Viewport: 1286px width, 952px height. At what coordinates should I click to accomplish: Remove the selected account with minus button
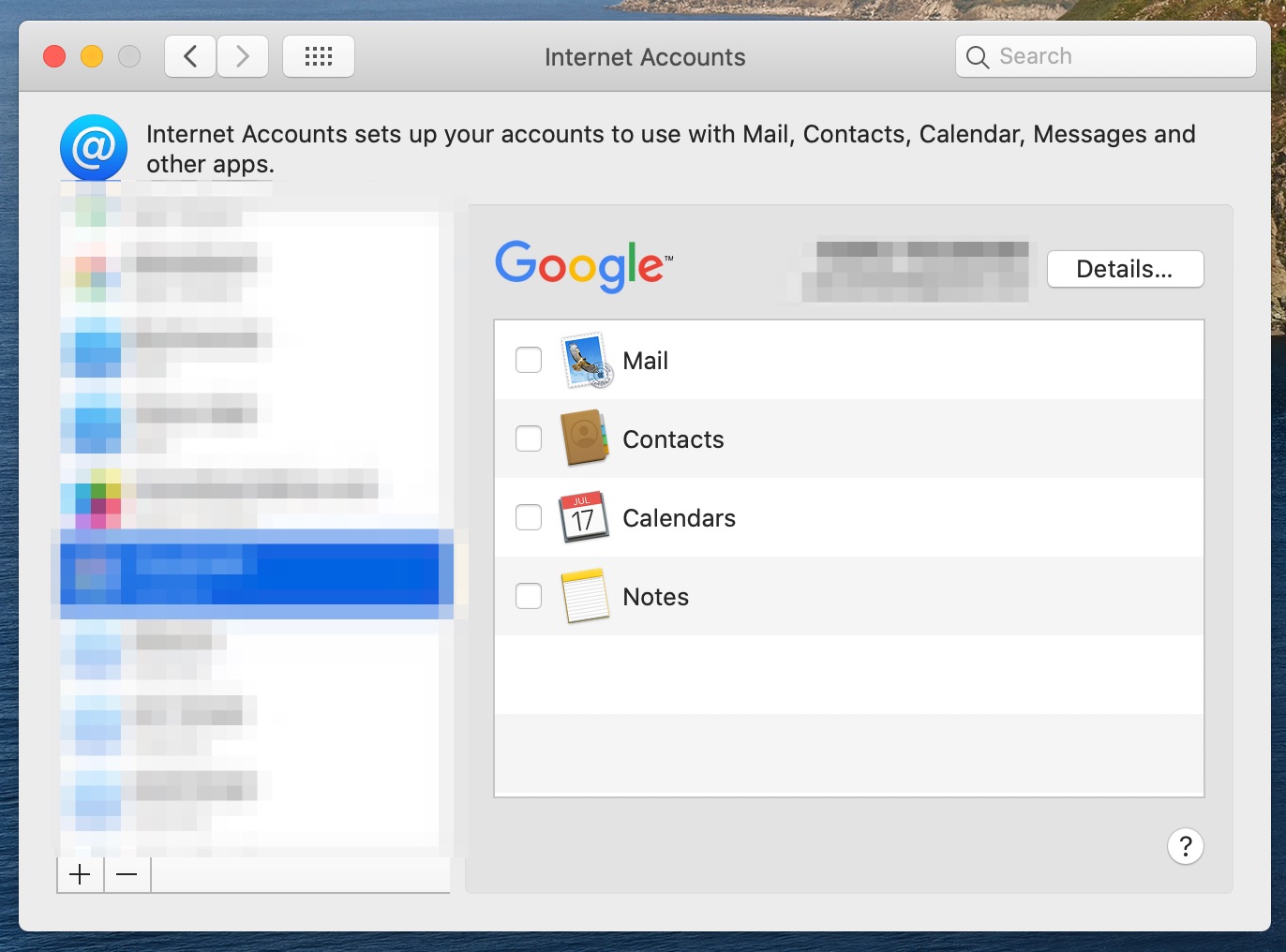coord(127,875)
